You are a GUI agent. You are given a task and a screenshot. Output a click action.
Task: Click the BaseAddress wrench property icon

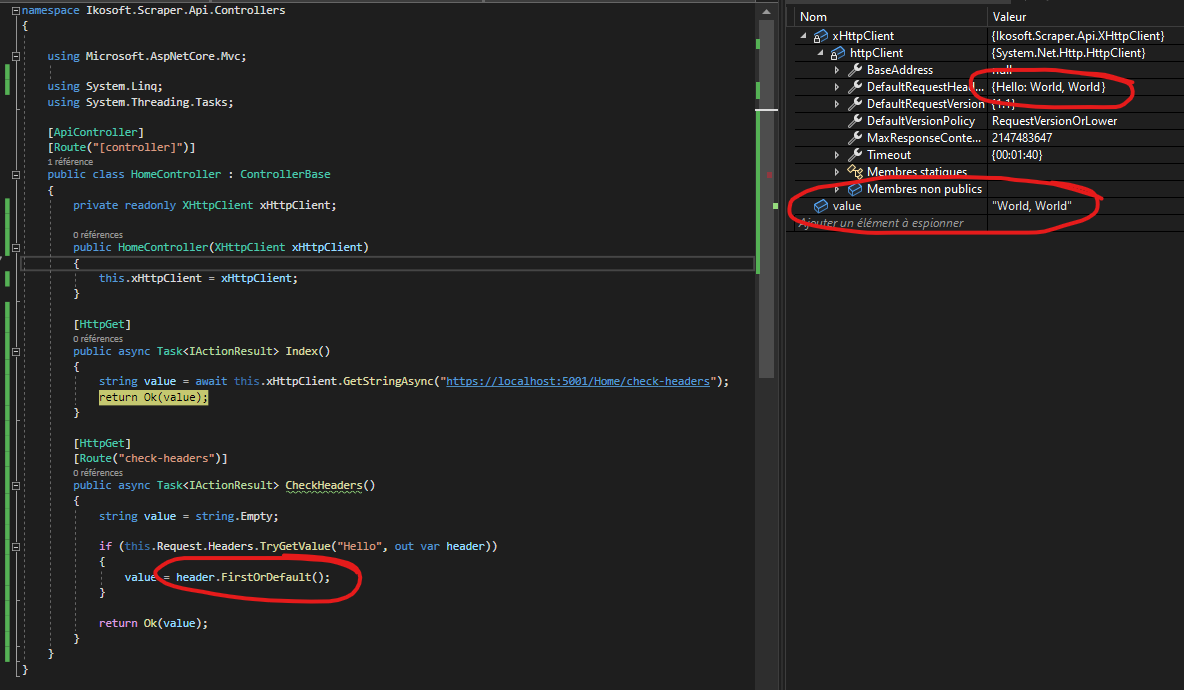855,69
